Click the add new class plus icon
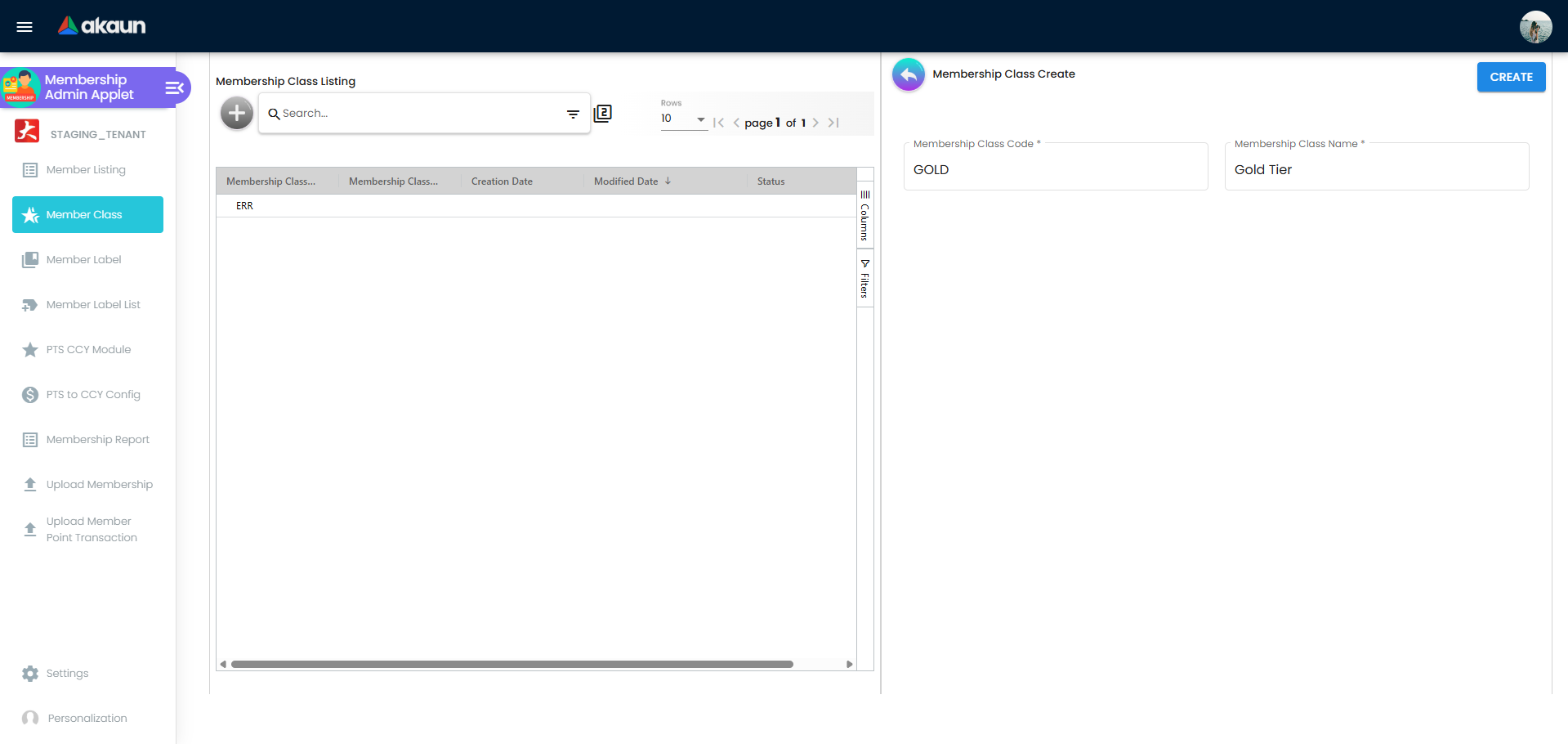The width and height of the screenshot is (1568, 744). (x=237, y=113)
